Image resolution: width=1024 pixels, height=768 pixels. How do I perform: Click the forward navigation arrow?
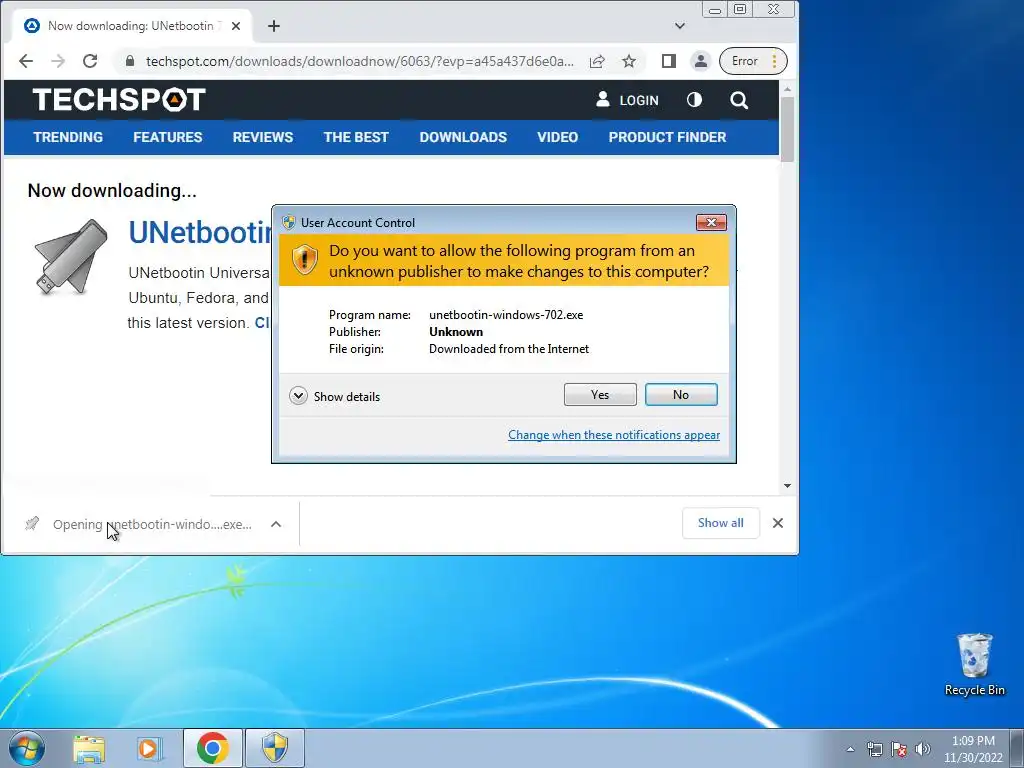58,61
